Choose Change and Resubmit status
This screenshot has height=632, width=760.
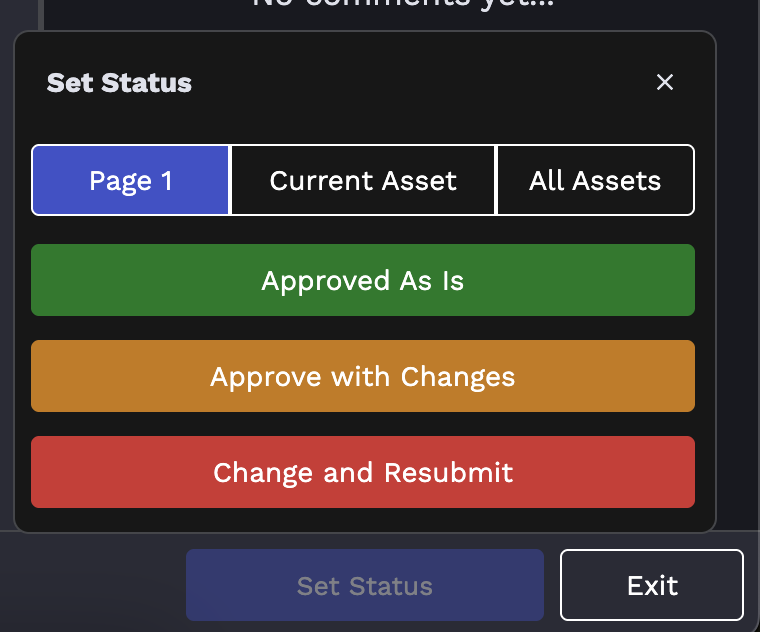[x=363, y=472]
